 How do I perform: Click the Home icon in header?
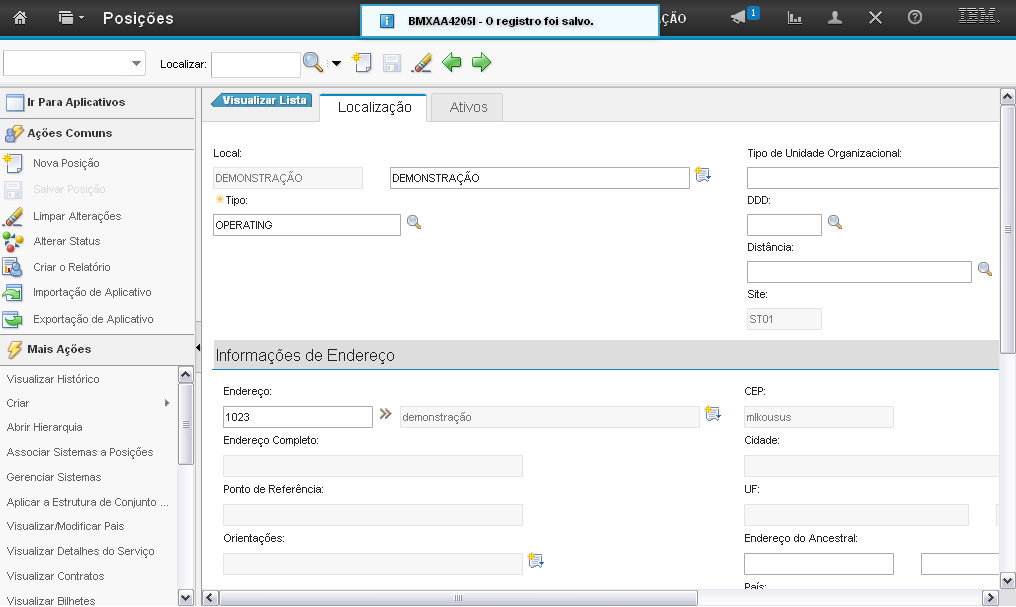pos(20,18)
